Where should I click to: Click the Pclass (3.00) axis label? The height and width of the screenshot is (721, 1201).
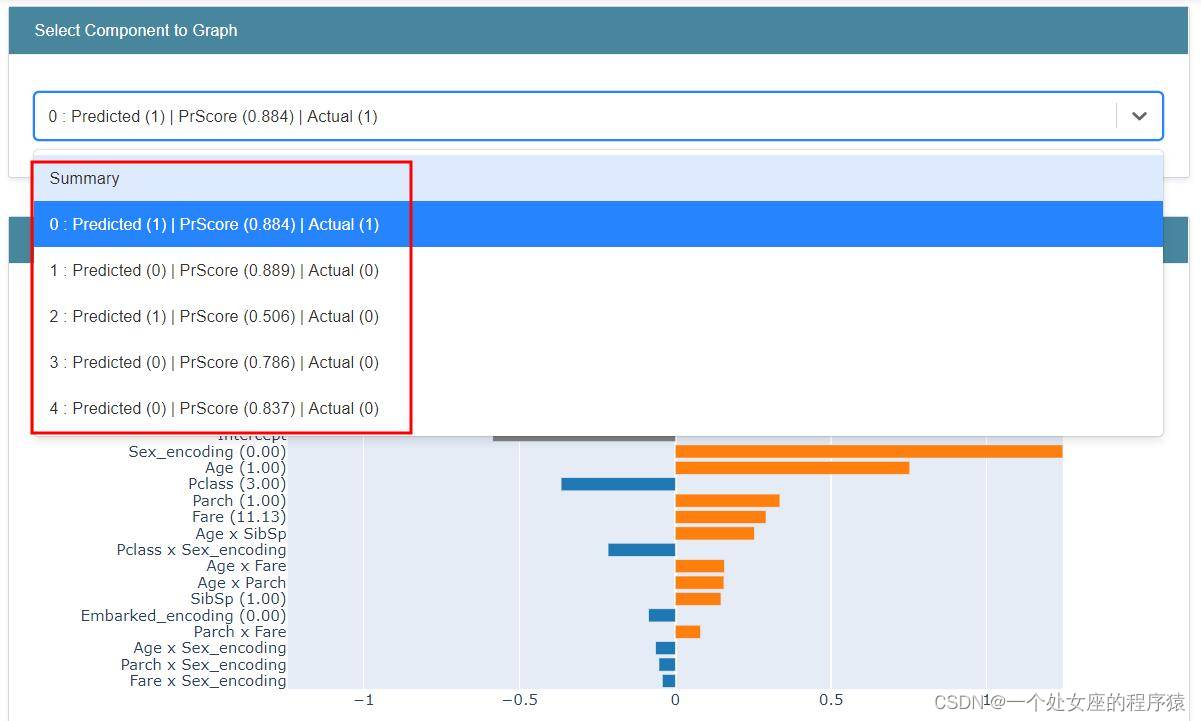[237, 484]
